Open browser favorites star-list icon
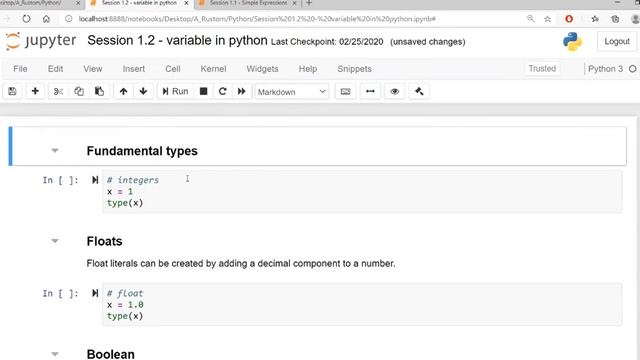This screenshot has width=640, height=360. point(595,19)
